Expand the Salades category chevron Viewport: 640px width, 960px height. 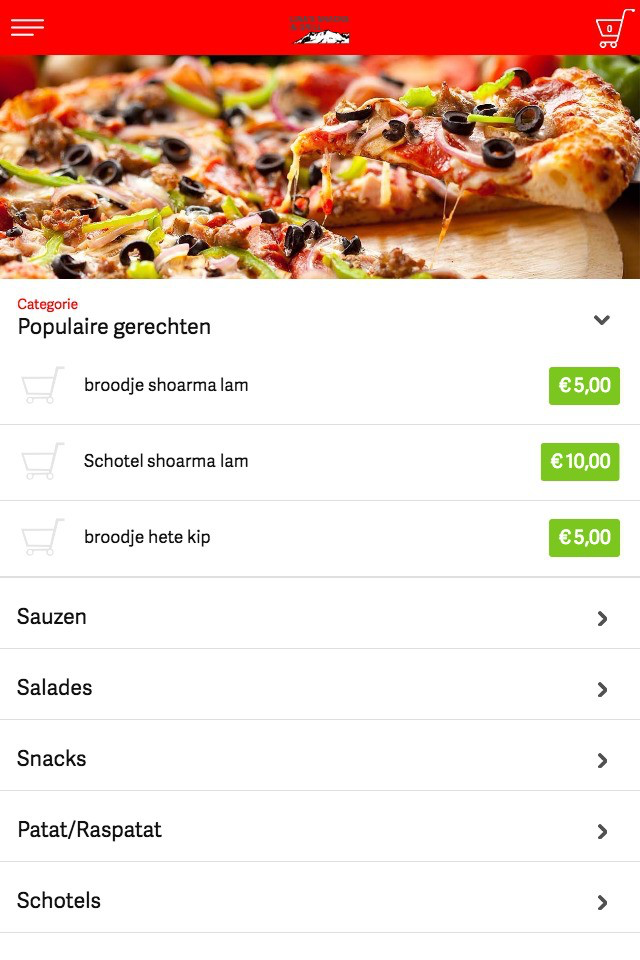[603, 689]
